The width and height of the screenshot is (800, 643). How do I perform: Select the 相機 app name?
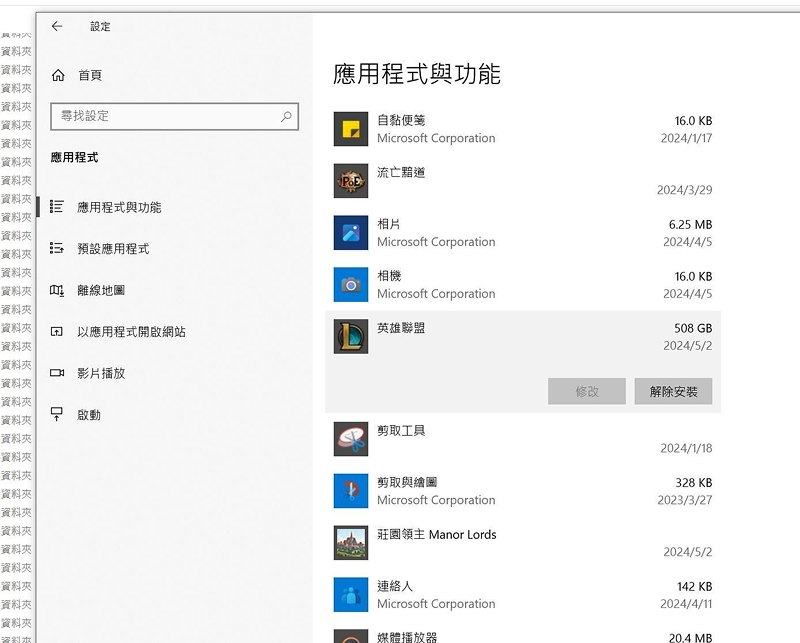coord(389,276)
